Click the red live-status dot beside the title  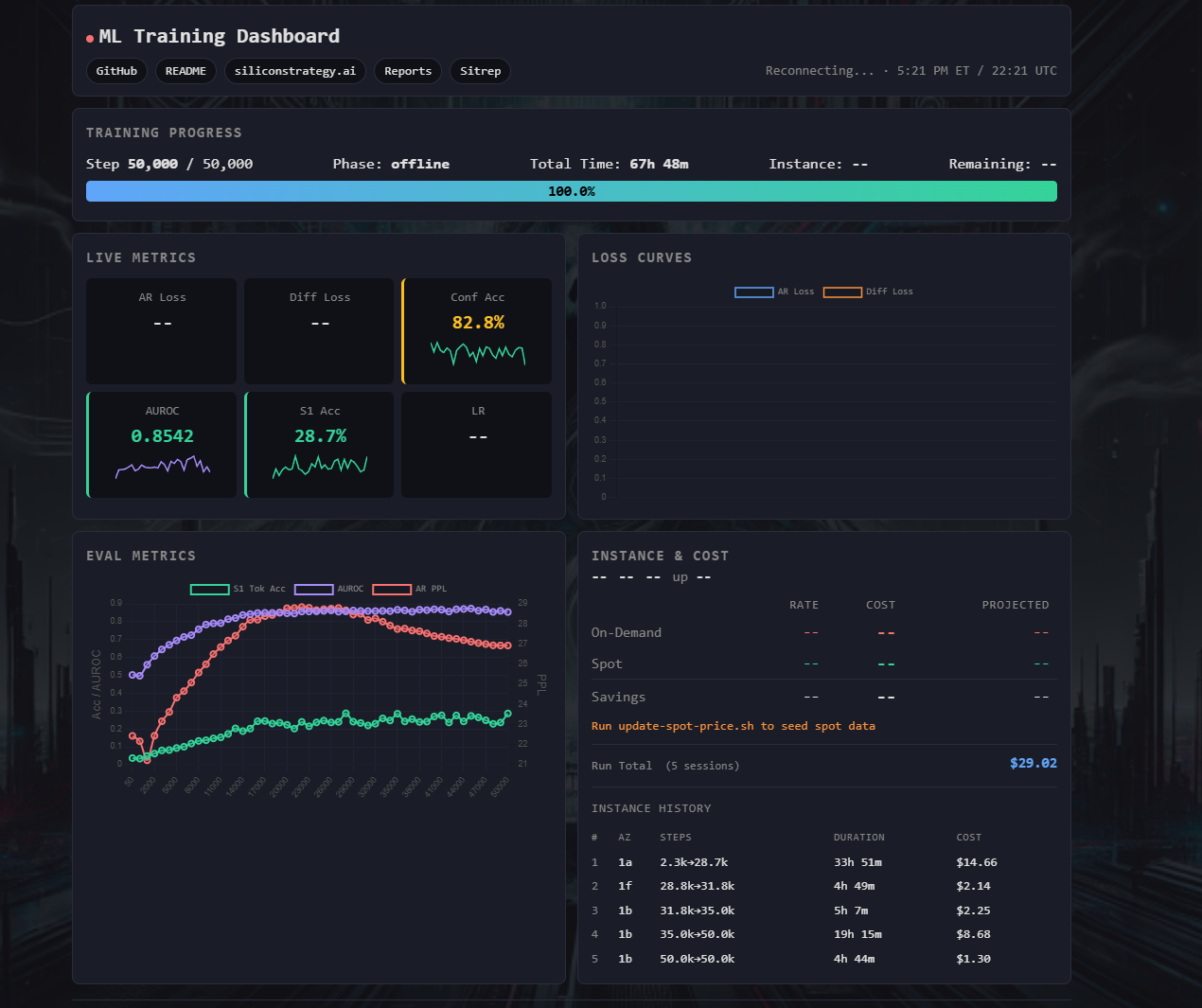(x=89, y=36)
